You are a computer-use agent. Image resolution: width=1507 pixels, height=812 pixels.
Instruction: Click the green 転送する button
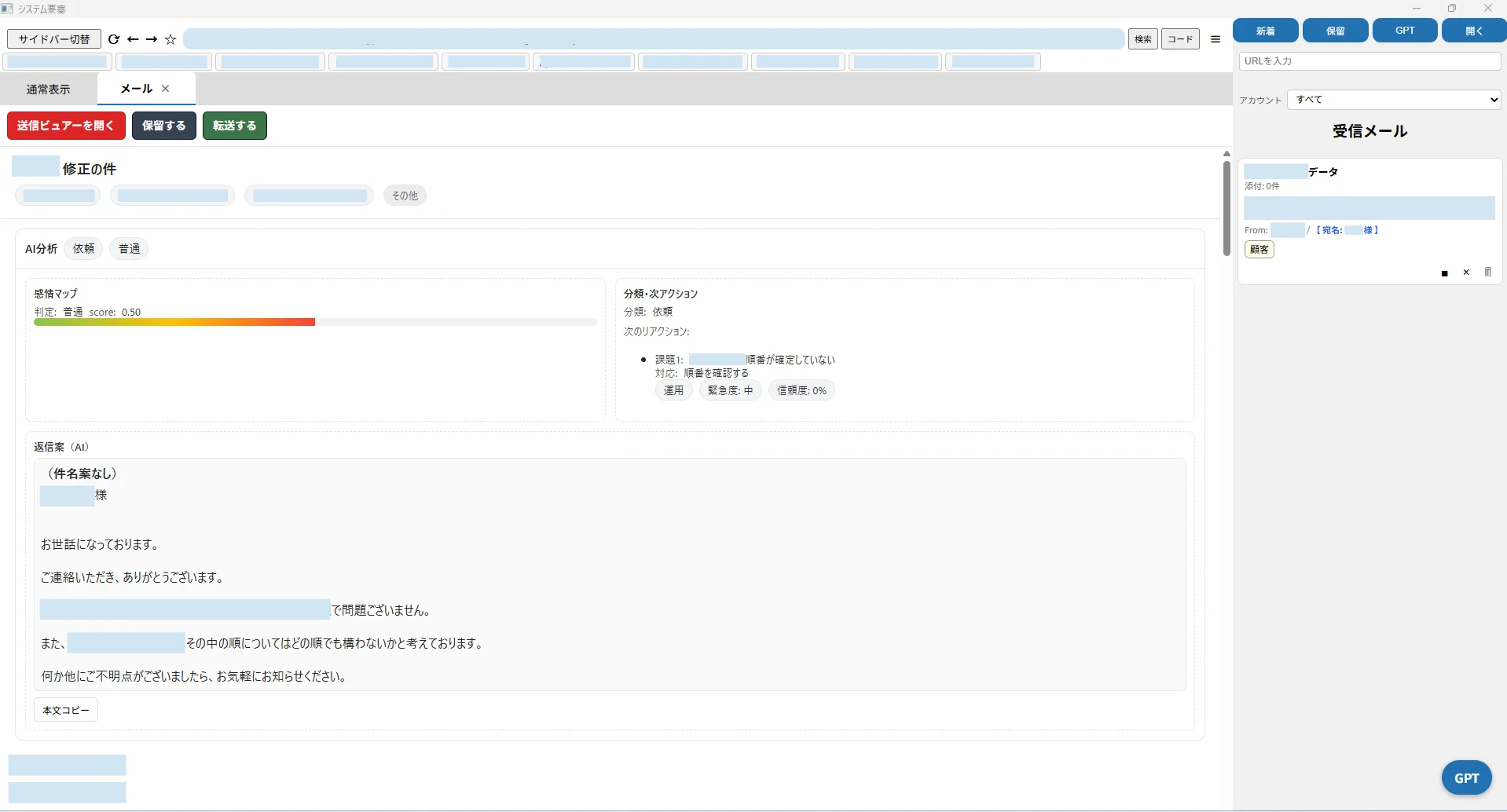point(234,126)
